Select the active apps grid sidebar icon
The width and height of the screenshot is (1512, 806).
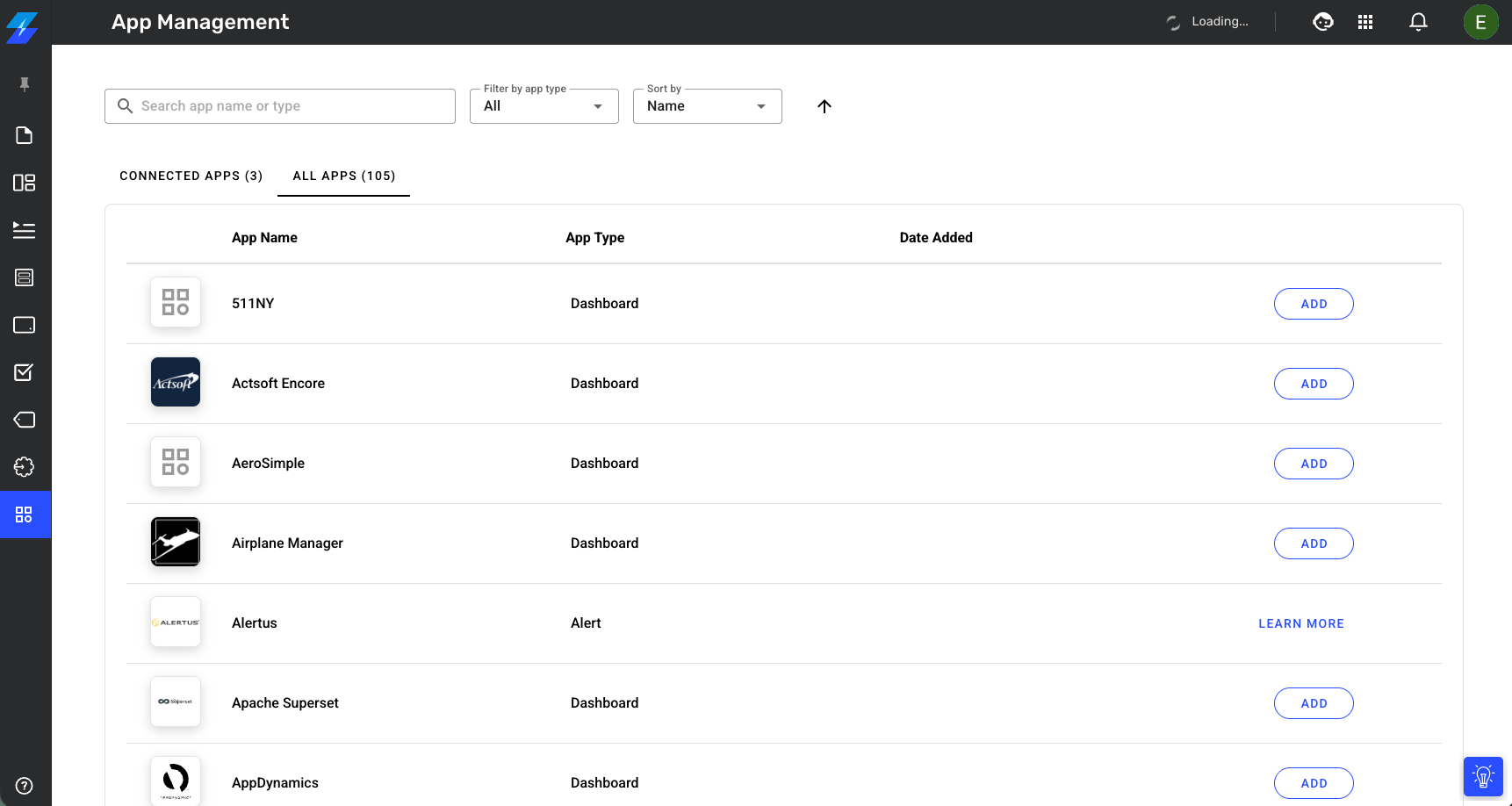[x=25, y=515]
